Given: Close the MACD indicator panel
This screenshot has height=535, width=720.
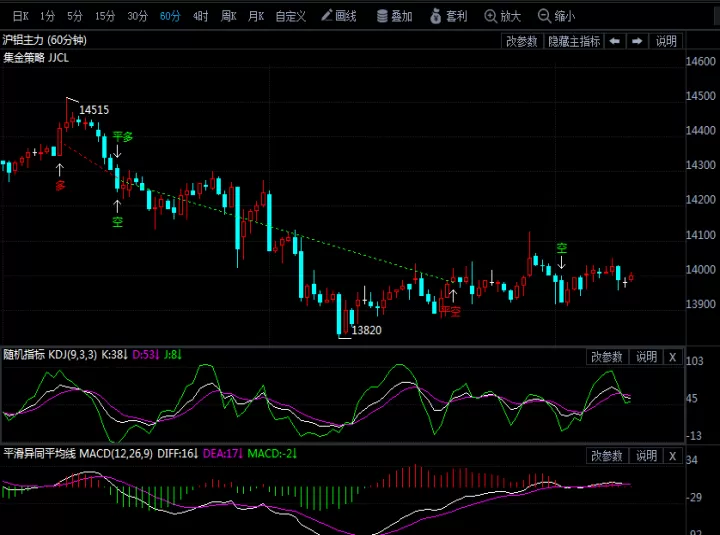Looking at the screenshot, I should [x=672, y=456].
